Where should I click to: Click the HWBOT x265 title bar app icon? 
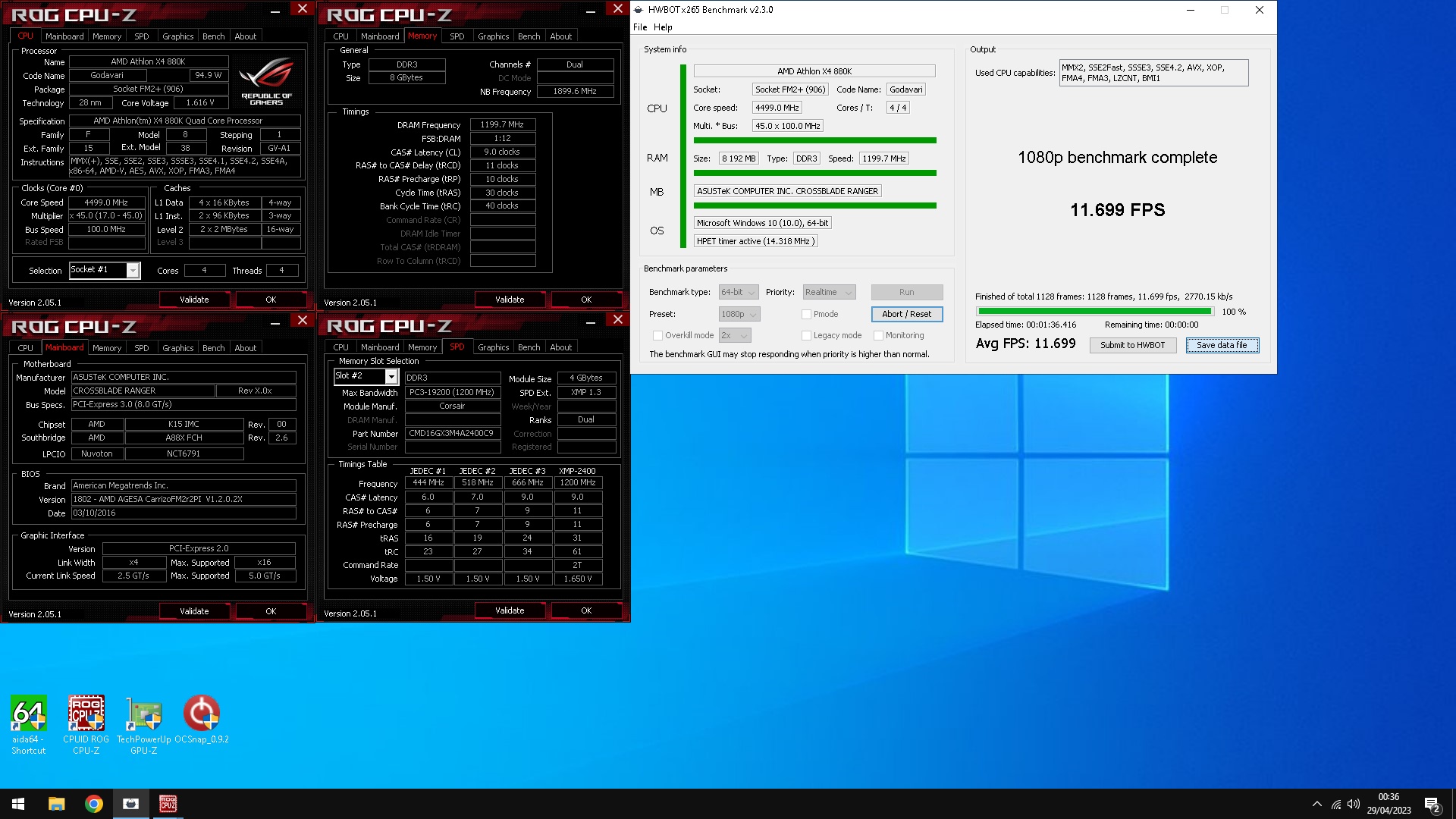(639, 10)
